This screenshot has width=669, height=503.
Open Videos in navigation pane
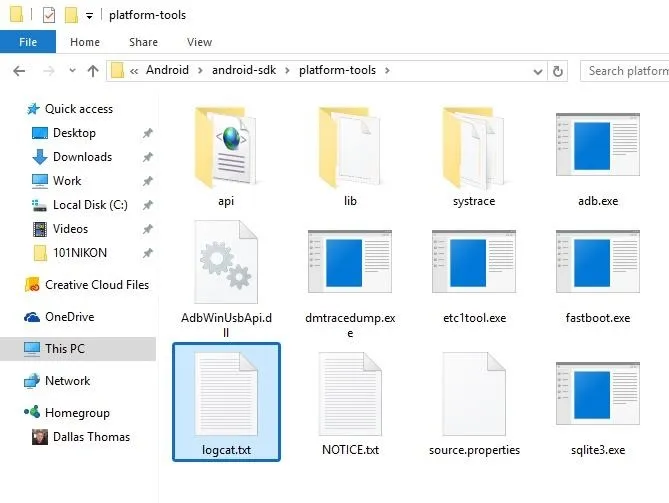tap(70, 229)
